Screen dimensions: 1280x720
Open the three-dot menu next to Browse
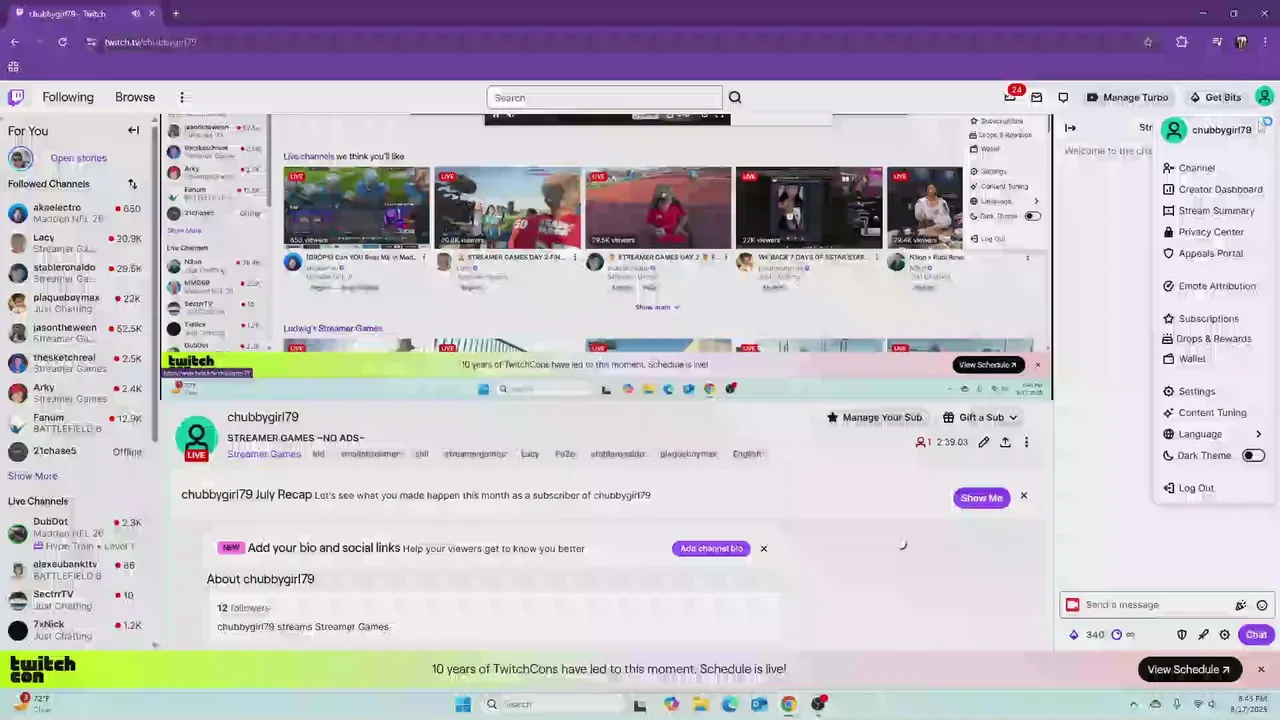pos(182,97)
